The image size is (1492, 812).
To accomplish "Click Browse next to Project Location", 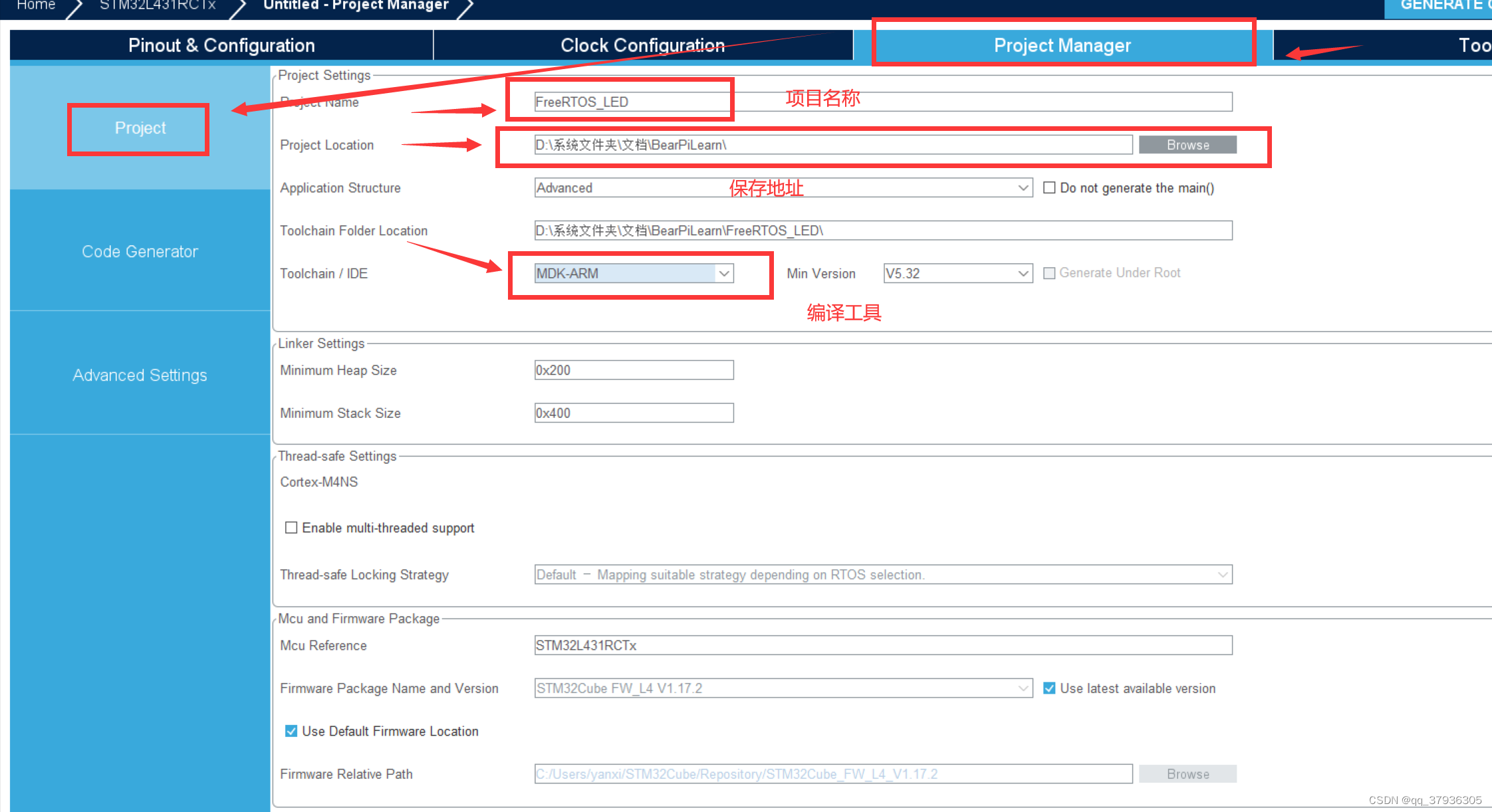I will coord(1187,145).
